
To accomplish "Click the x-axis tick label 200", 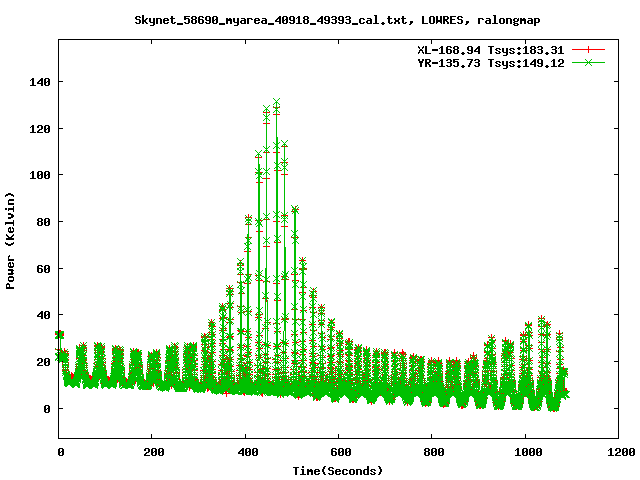I will click(153, 452).
